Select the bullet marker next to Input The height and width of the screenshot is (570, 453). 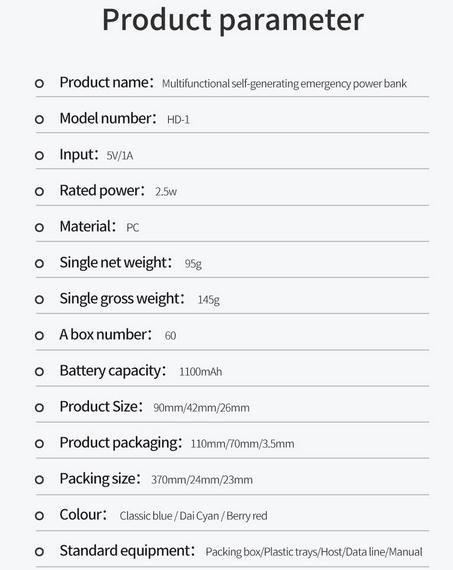point(39,155)
